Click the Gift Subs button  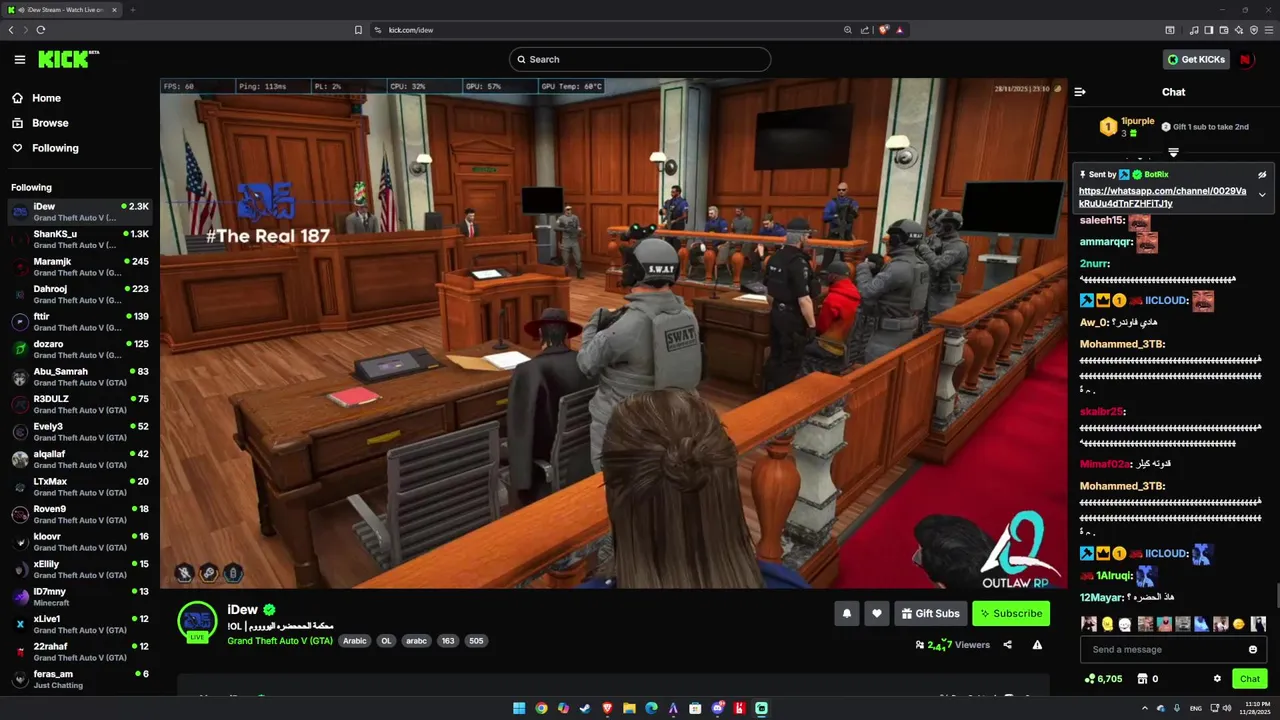click(931, 614)
